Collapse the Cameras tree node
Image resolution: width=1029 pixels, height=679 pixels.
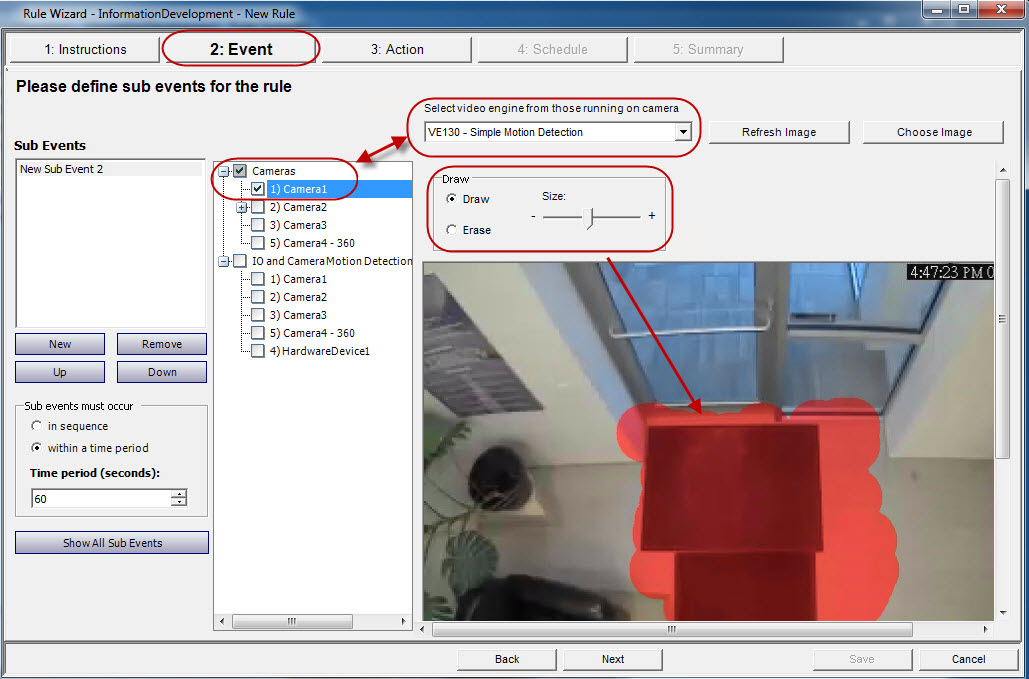click(224, 171)
